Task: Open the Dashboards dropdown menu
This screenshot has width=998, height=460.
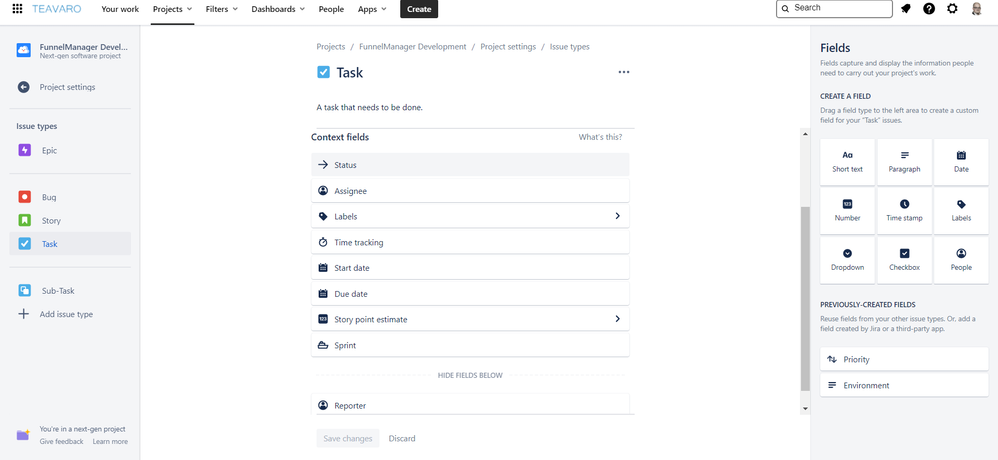Action: [x=278, y=9]
